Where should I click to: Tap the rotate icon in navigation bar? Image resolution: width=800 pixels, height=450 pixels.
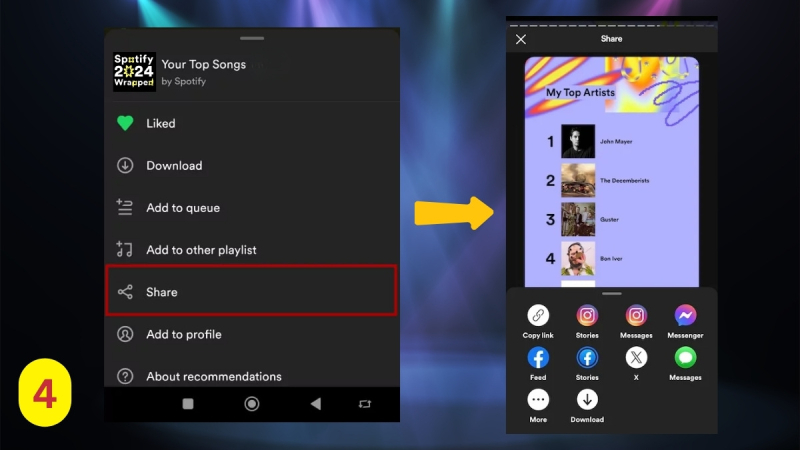pos(365,404)
